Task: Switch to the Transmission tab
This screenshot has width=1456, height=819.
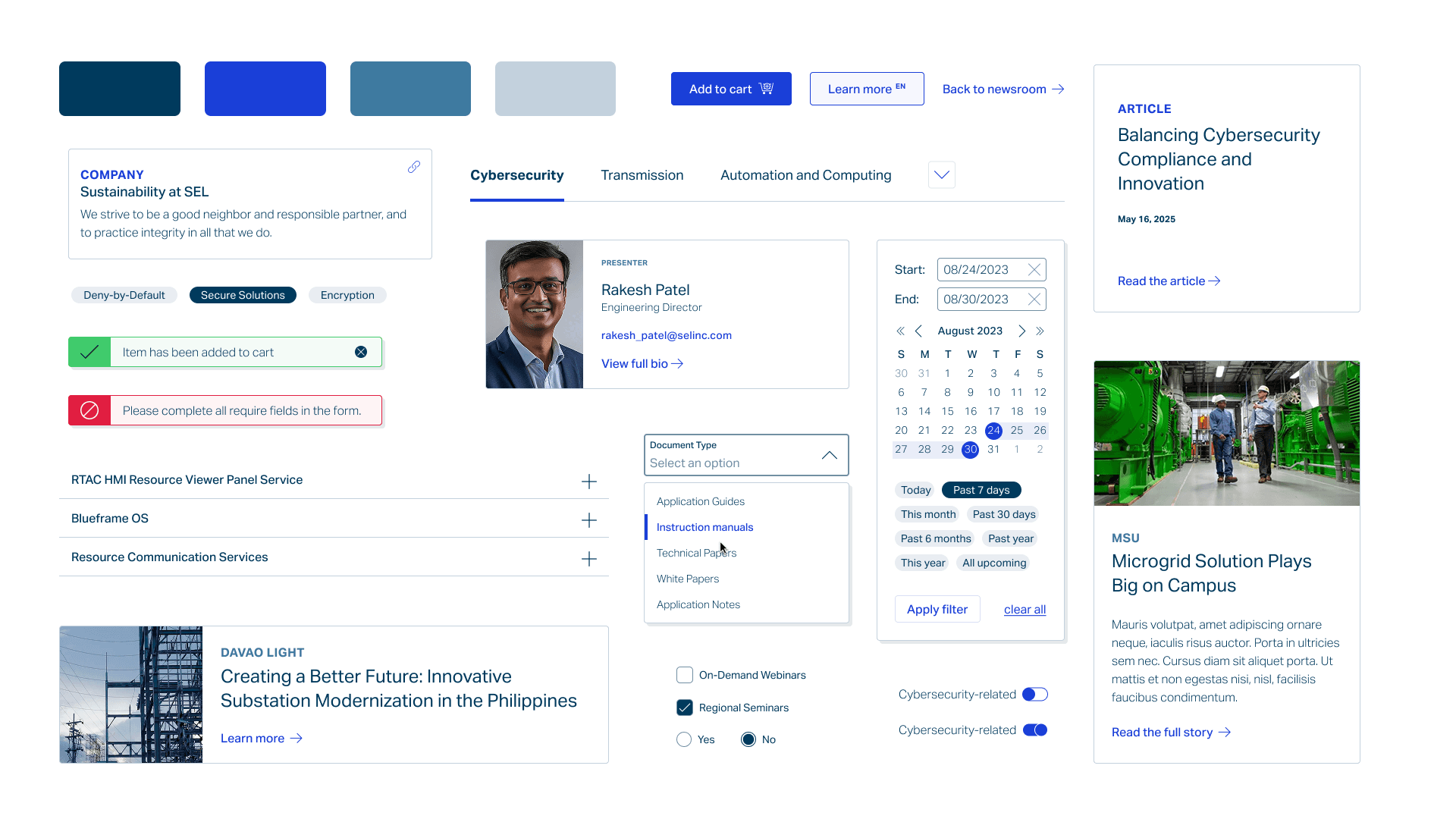Action: [x=642, y=176]
